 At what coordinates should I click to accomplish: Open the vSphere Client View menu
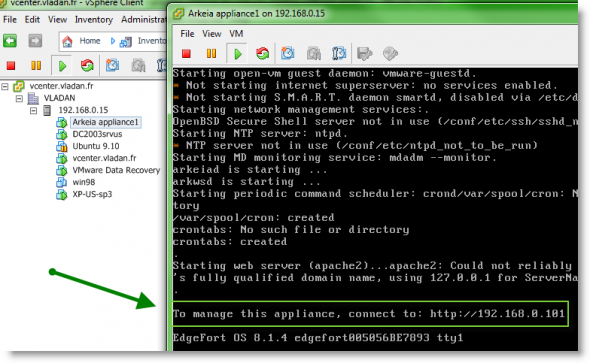point(57,20)
